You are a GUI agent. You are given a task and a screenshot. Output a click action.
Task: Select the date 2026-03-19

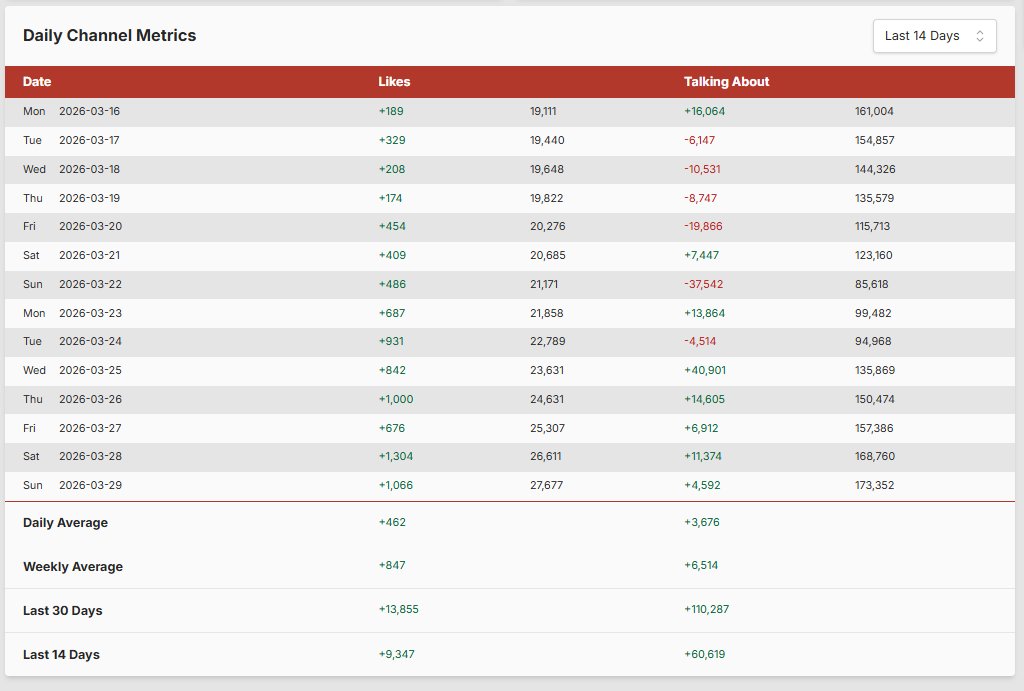[89, 198]
